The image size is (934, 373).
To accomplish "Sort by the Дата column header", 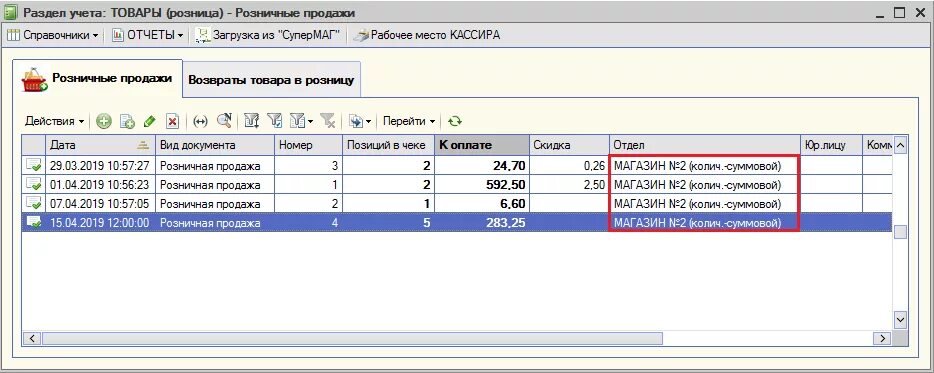I will (x=101, y=145).
